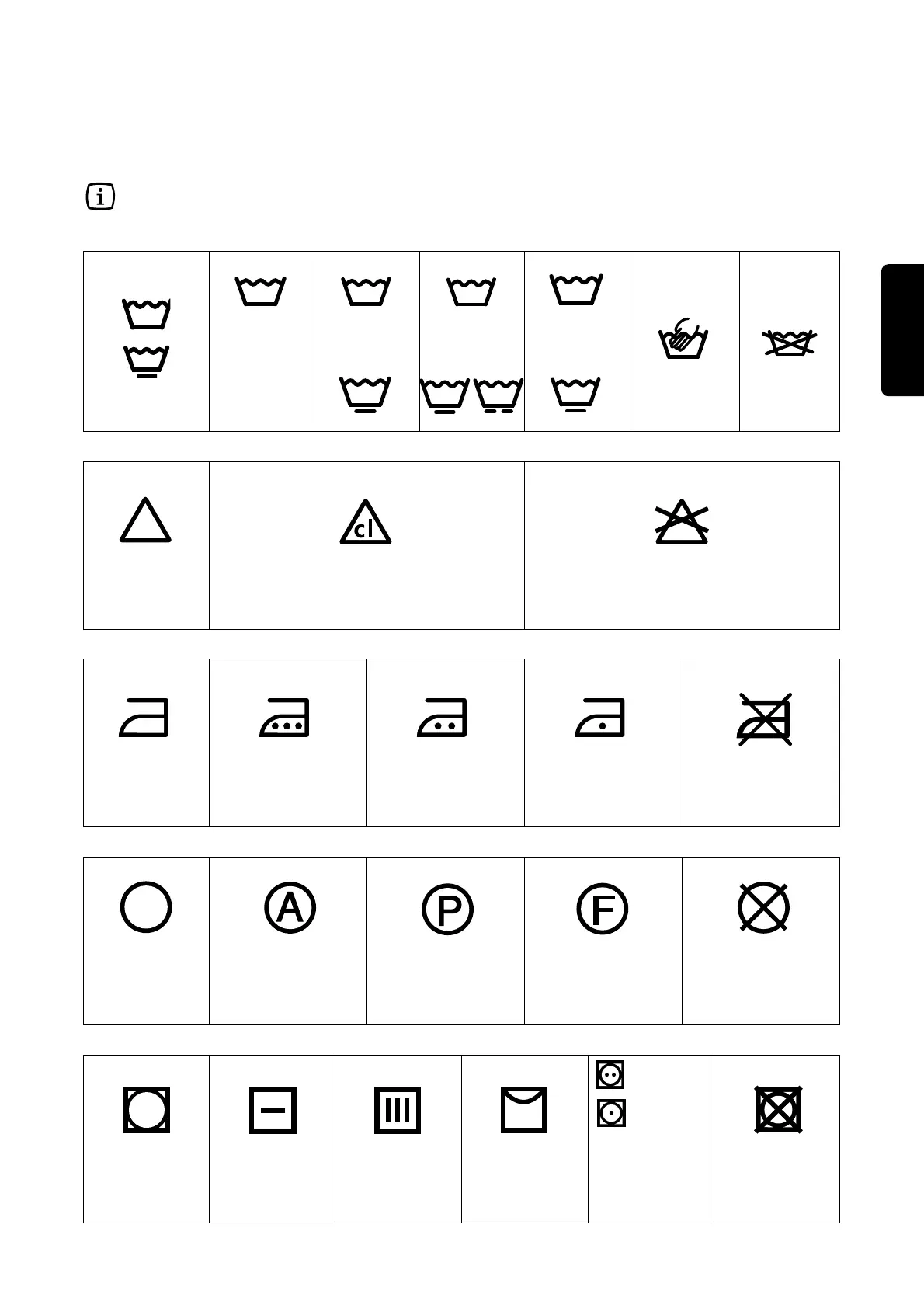Select the do not bleach symbol

click(682, 521)
